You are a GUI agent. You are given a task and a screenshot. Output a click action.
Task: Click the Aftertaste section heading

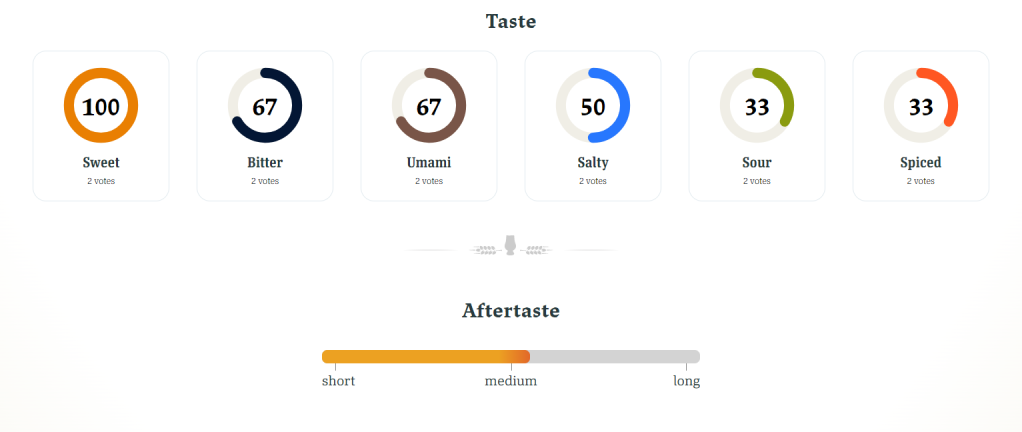(511, 310)
